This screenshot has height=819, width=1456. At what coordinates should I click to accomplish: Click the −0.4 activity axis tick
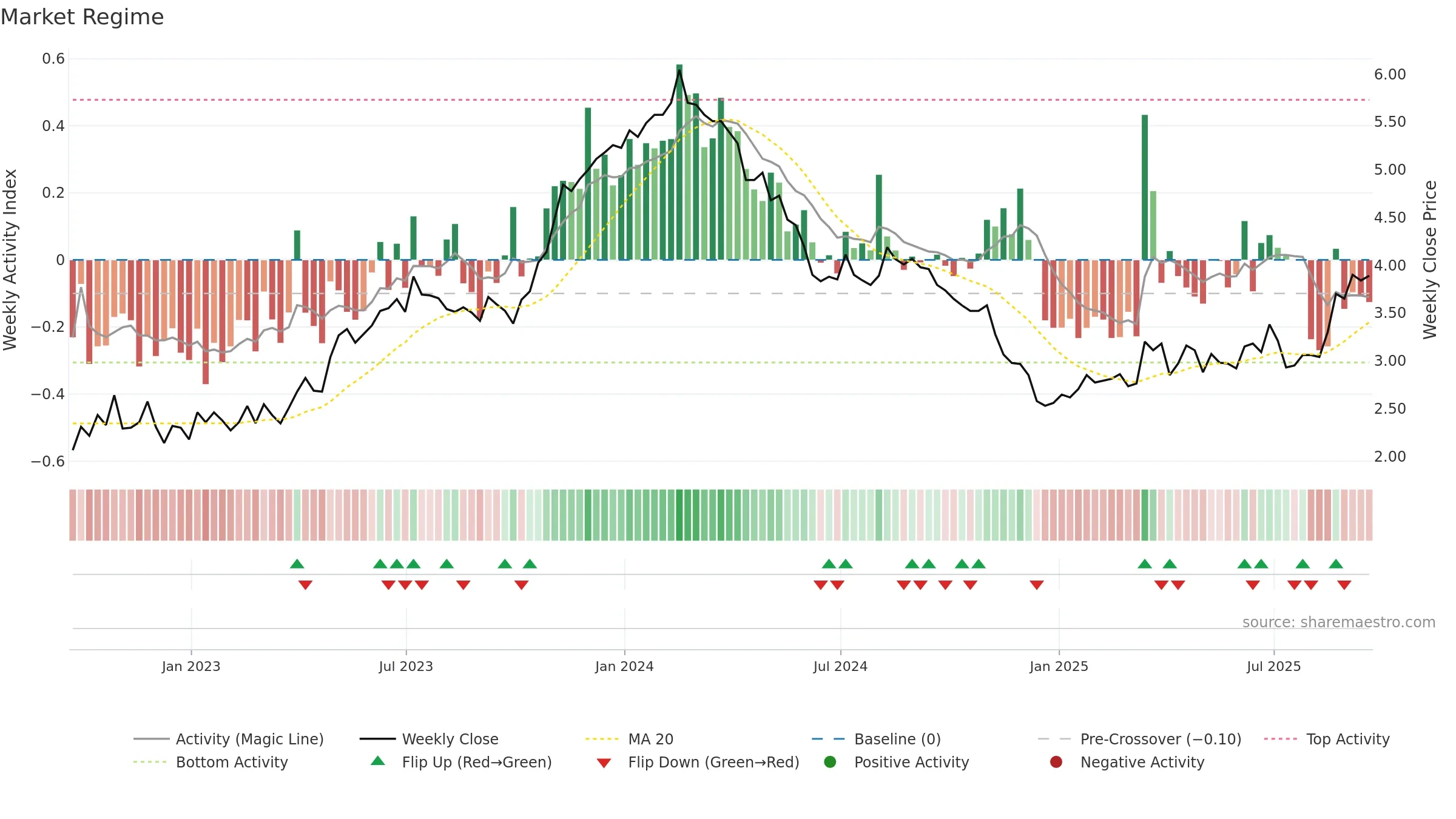pos(48,394)
